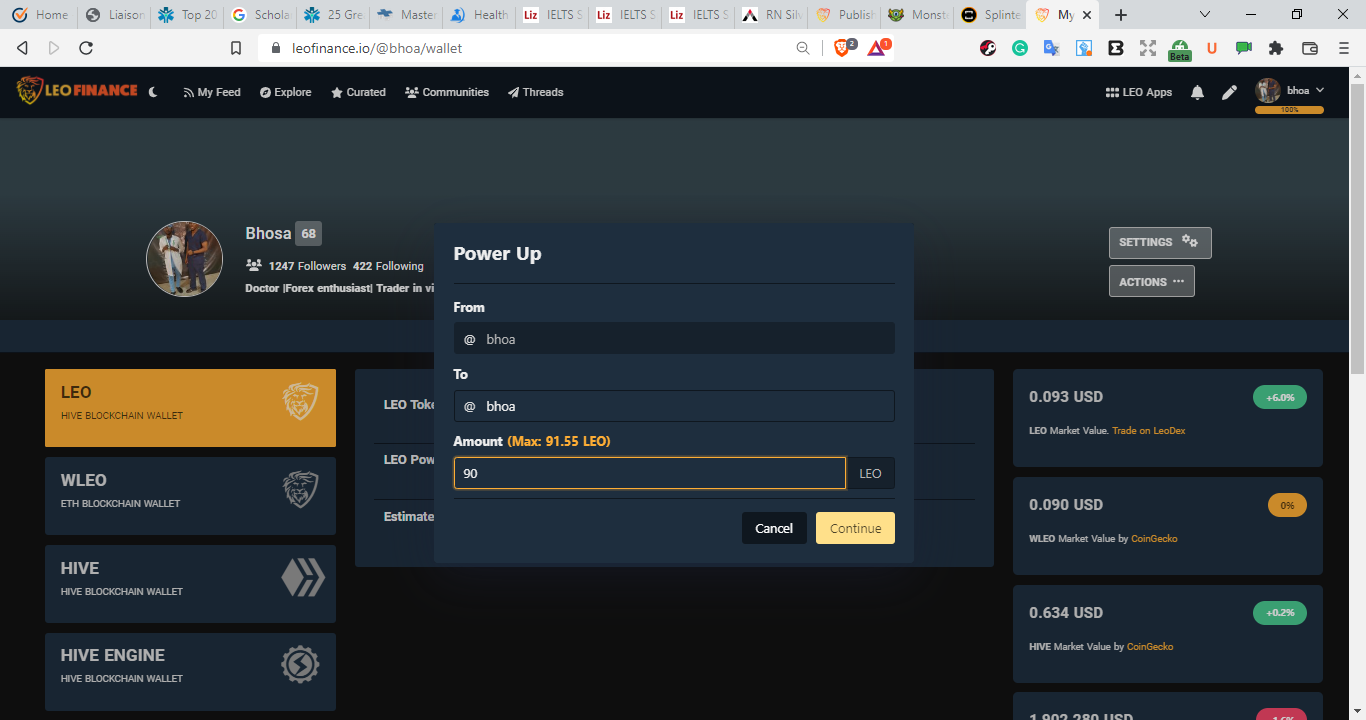Close the current My wallet tab
The image size is (1366, 720).
coord(1087,15)
